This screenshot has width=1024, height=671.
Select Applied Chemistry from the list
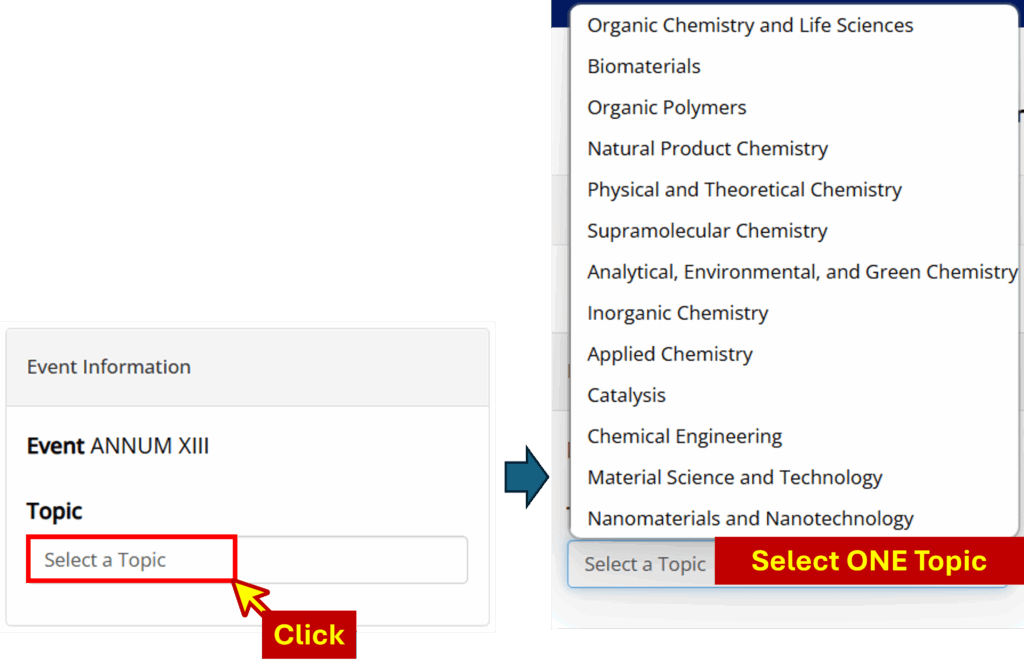[670, 354]
